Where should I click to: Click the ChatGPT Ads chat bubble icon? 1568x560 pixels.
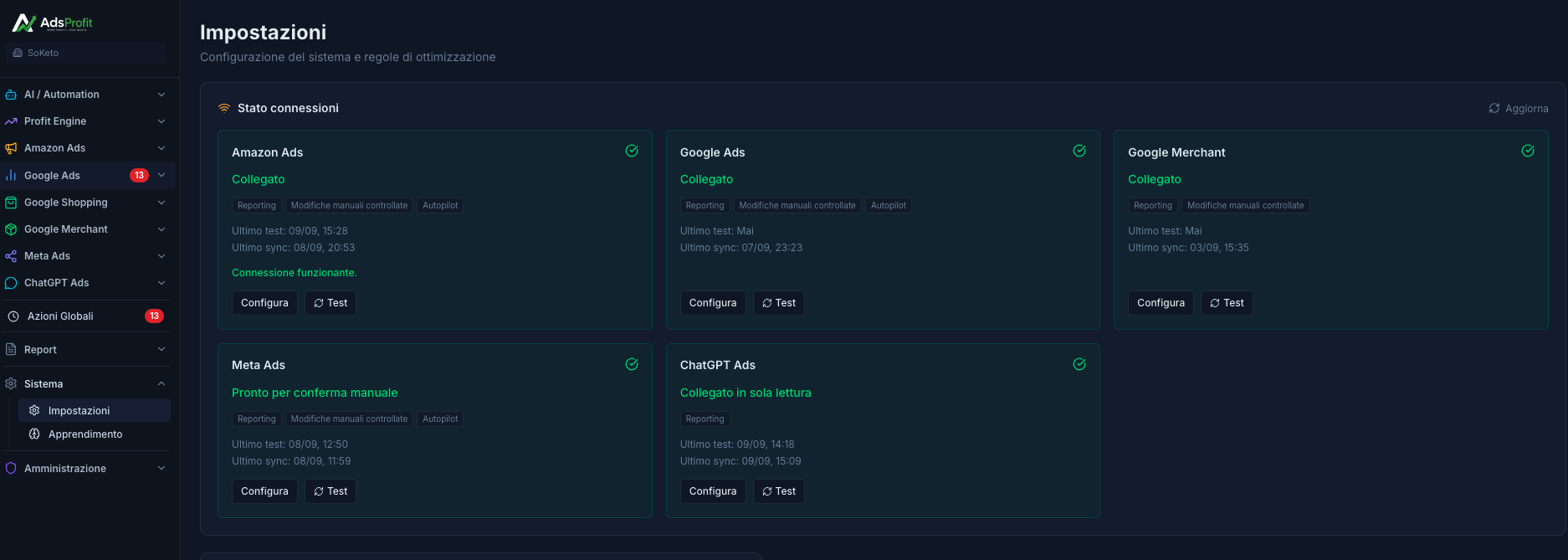[x=11, y=283]
